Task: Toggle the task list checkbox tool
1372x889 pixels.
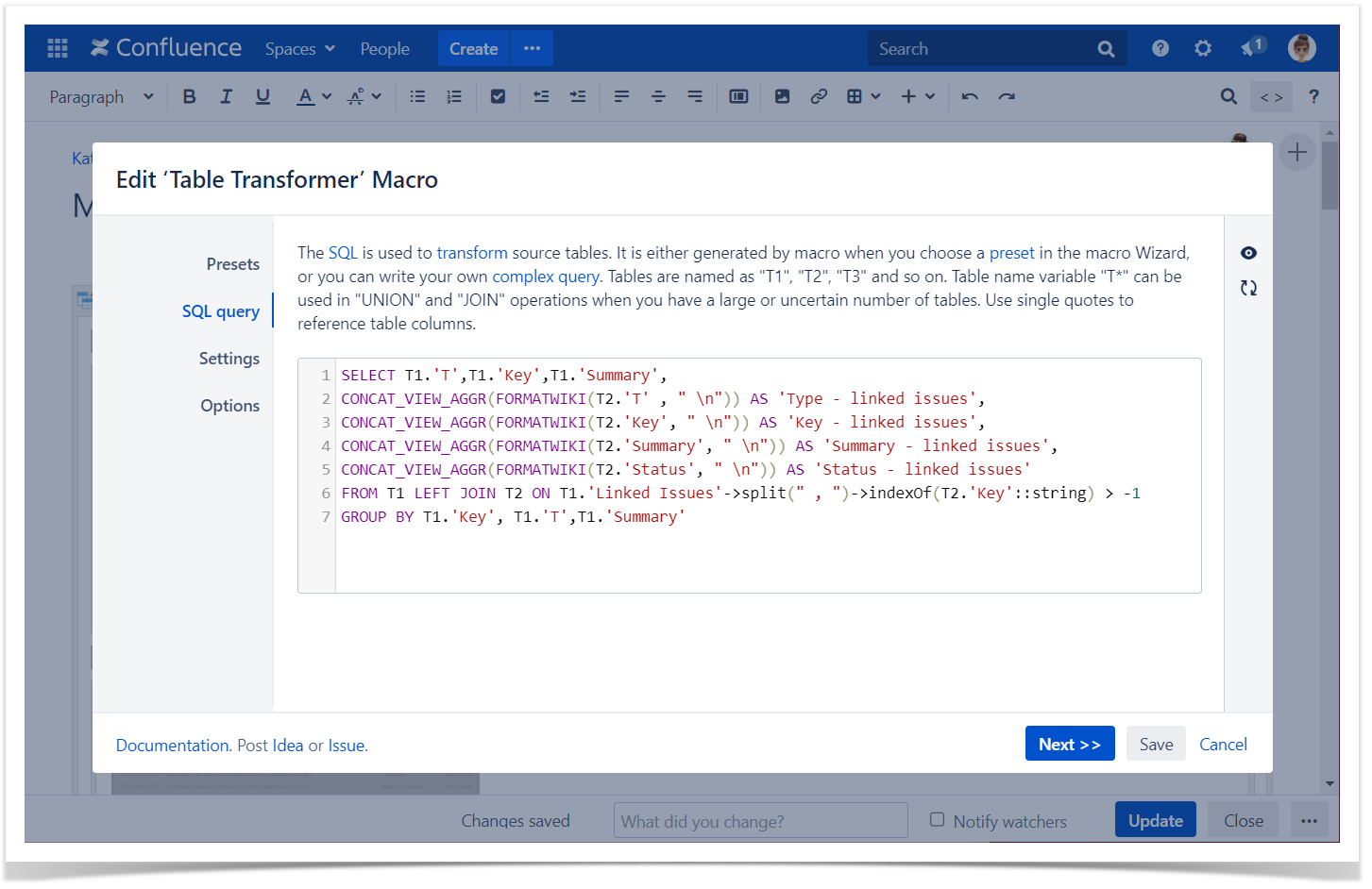Action: point(498,96)
